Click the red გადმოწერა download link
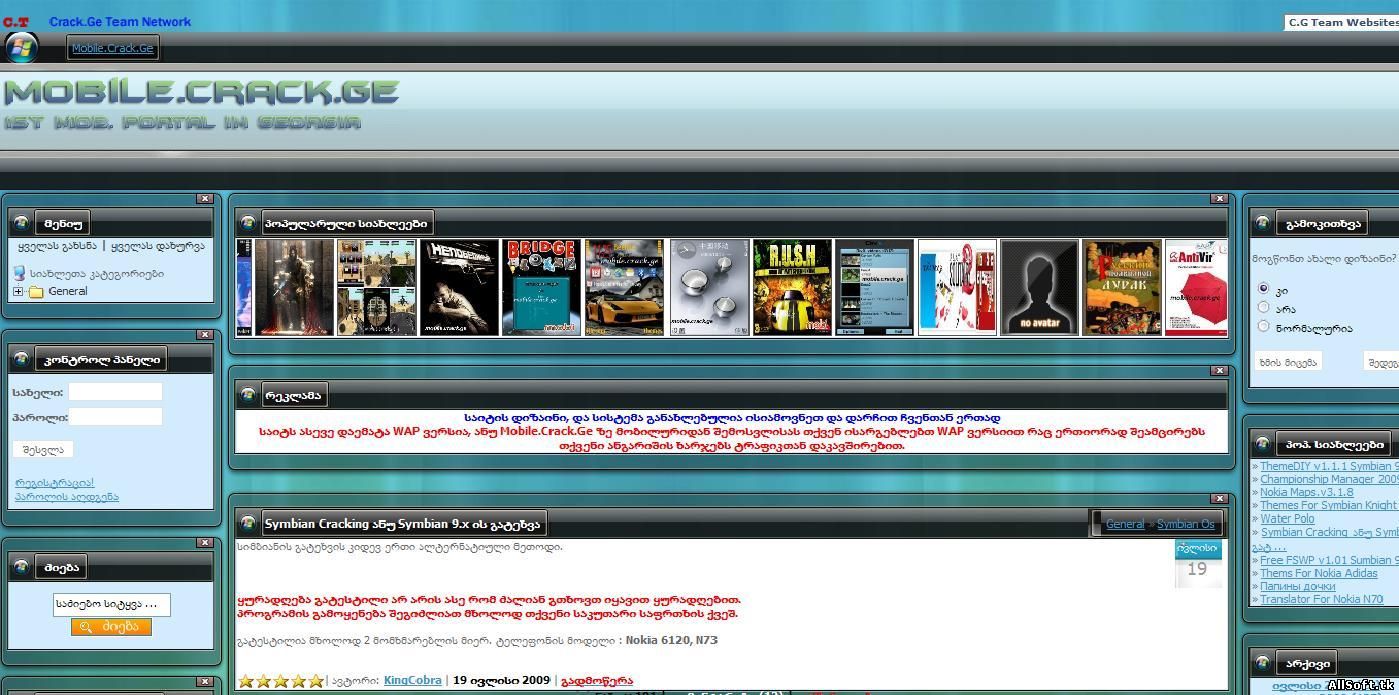 pyautogui.click(x=597, y=681)
